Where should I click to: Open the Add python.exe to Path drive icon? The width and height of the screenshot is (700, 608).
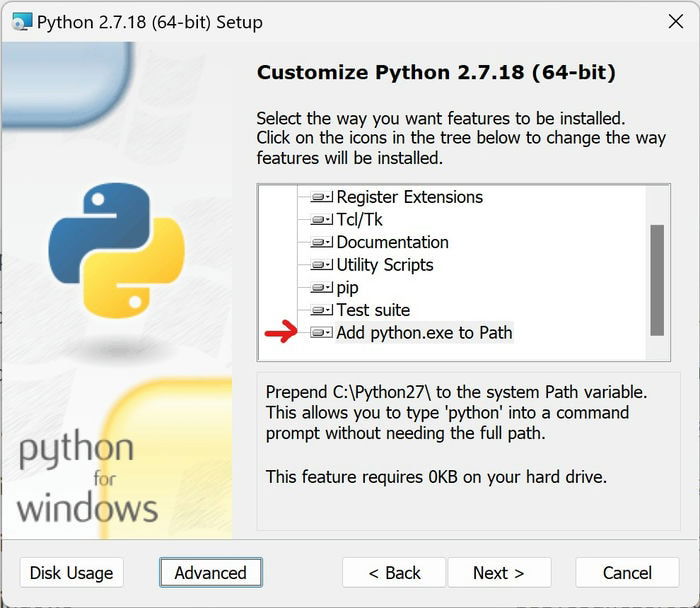[x=321, y=333]
